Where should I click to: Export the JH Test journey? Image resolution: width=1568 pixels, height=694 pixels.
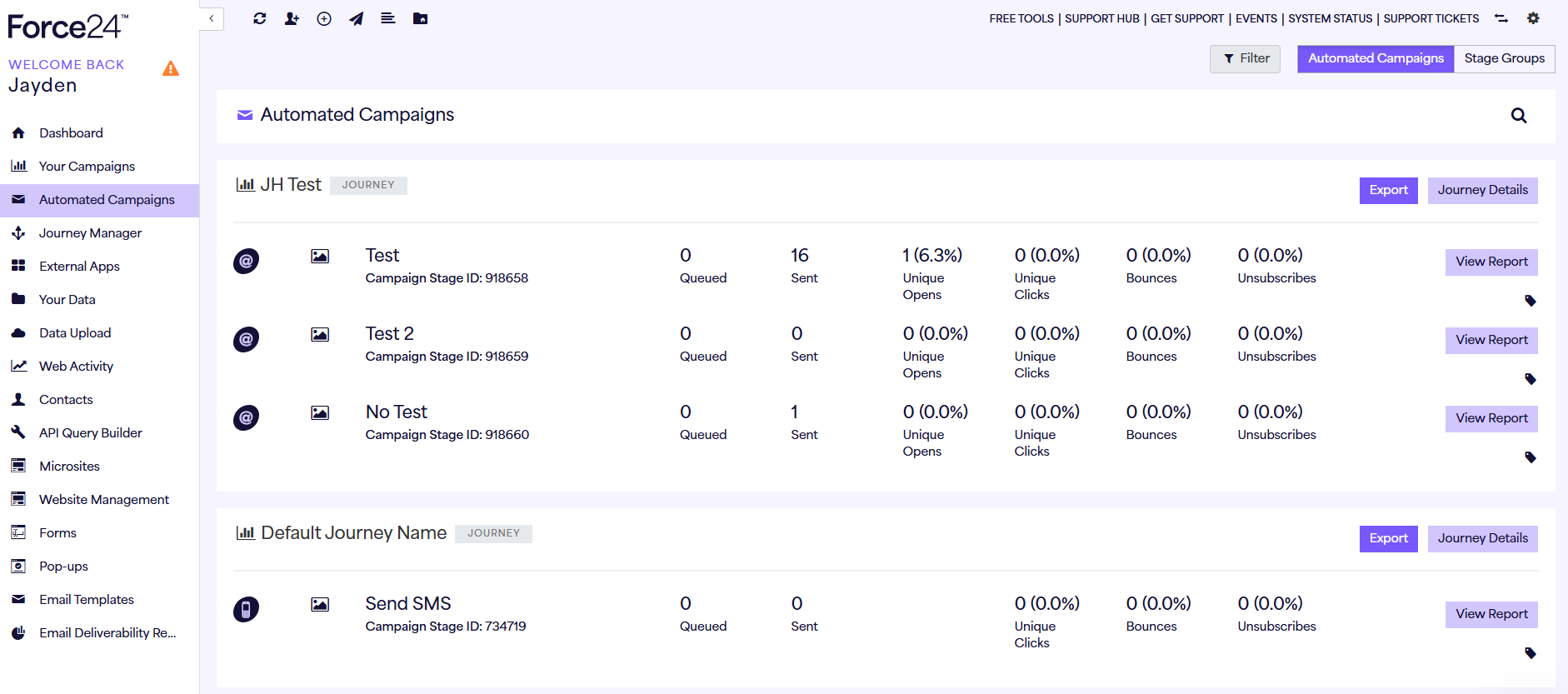tap(1389, 190)
